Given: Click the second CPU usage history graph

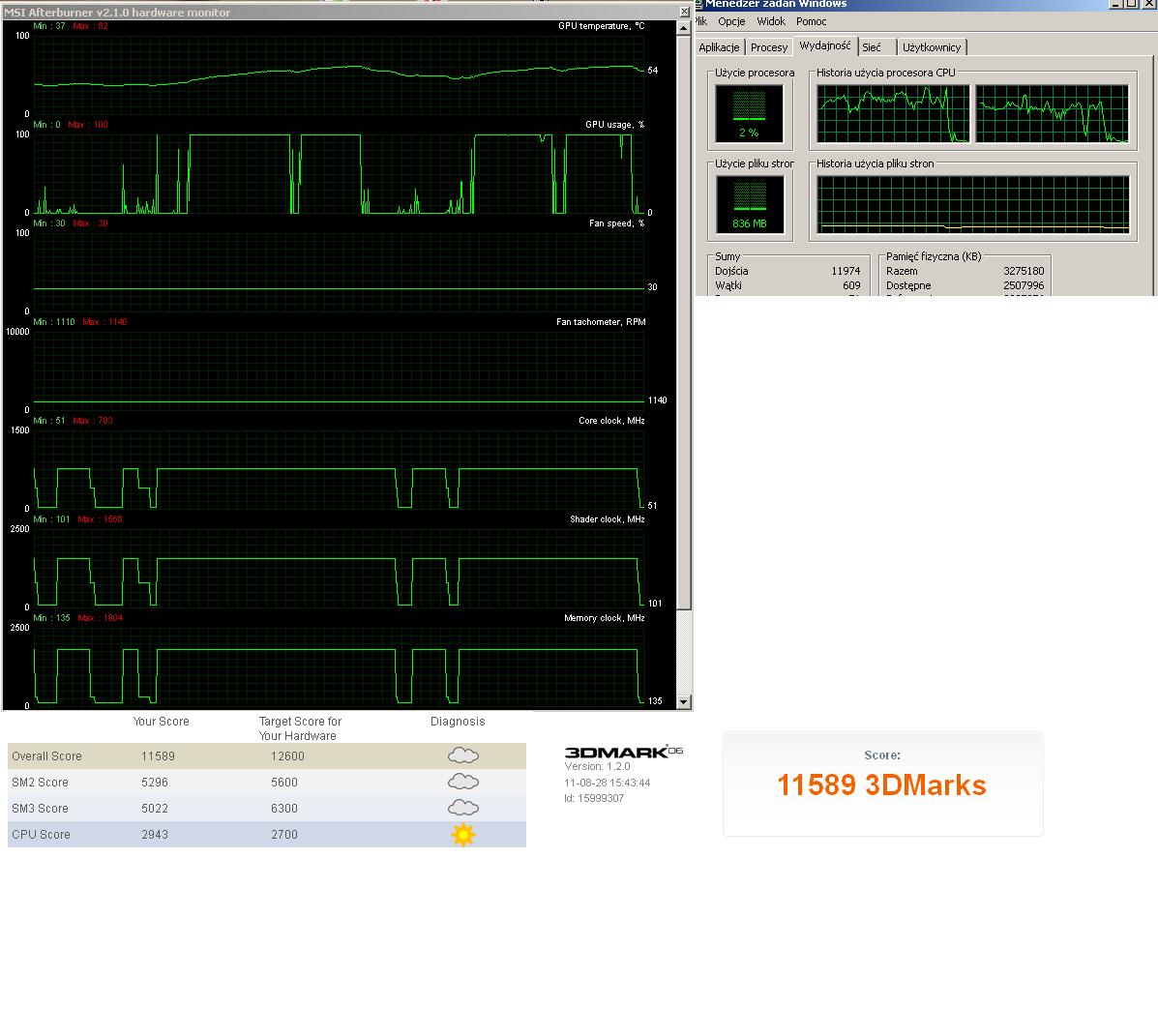Looking at the screenshot, I should pyautogui.click(x=1052, y=114).
